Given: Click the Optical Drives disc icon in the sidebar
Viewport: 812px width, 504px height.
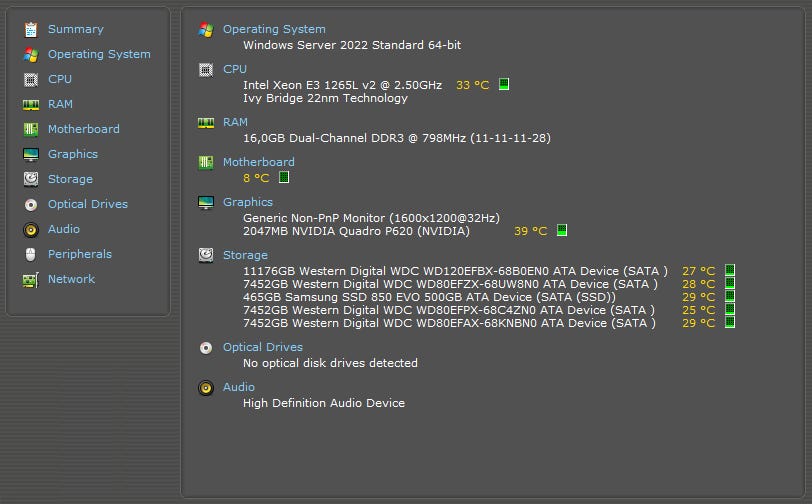Looking at the screenshot, I should [31, 204].
